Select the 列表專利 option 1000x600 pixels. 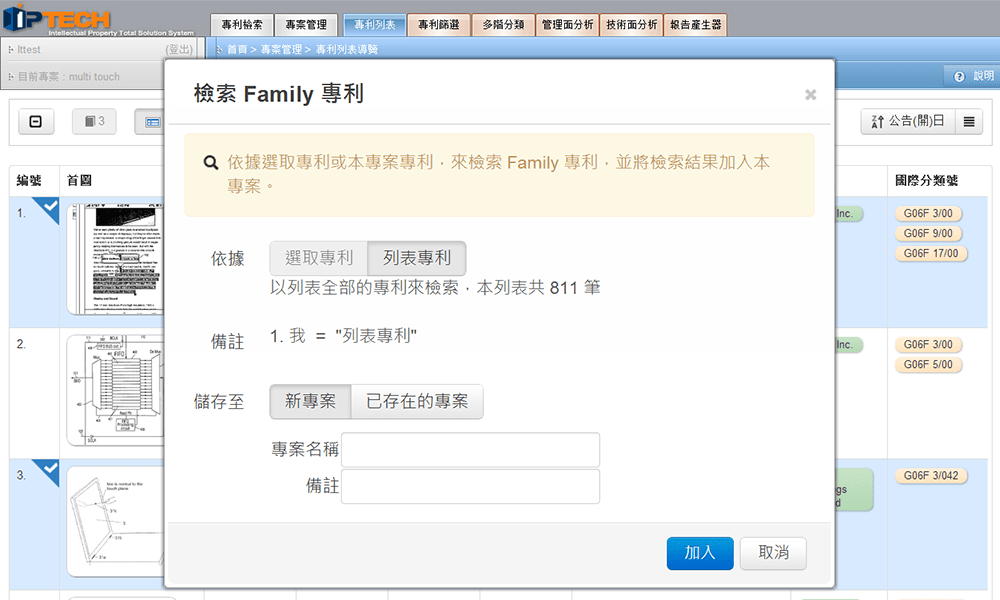click(x=417, y=258)
